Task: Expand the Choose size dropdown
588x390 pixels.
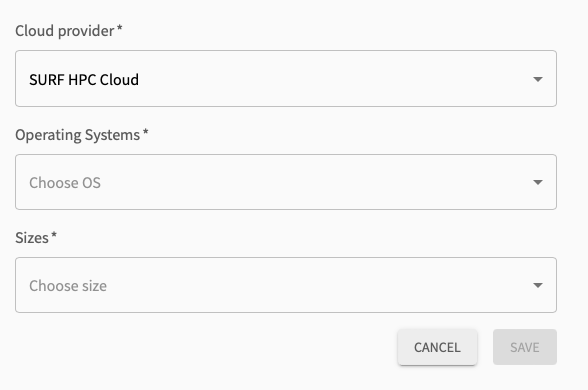Action: point(286,285)
